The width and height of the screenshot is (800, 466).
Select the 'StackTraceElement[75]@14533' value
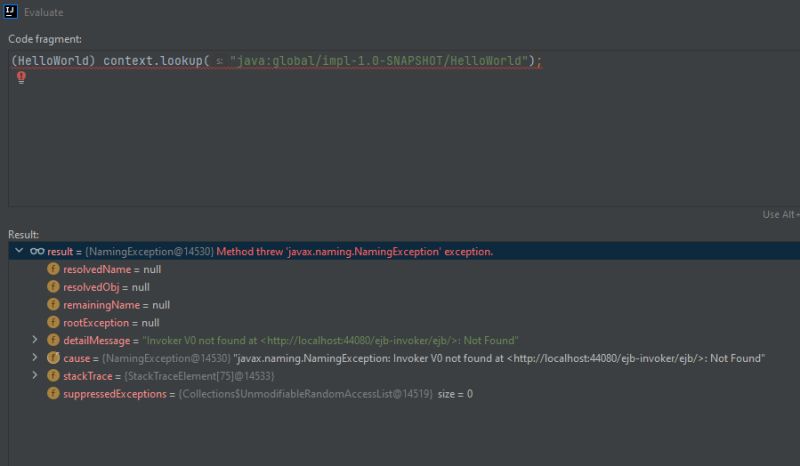click(199, 376)
